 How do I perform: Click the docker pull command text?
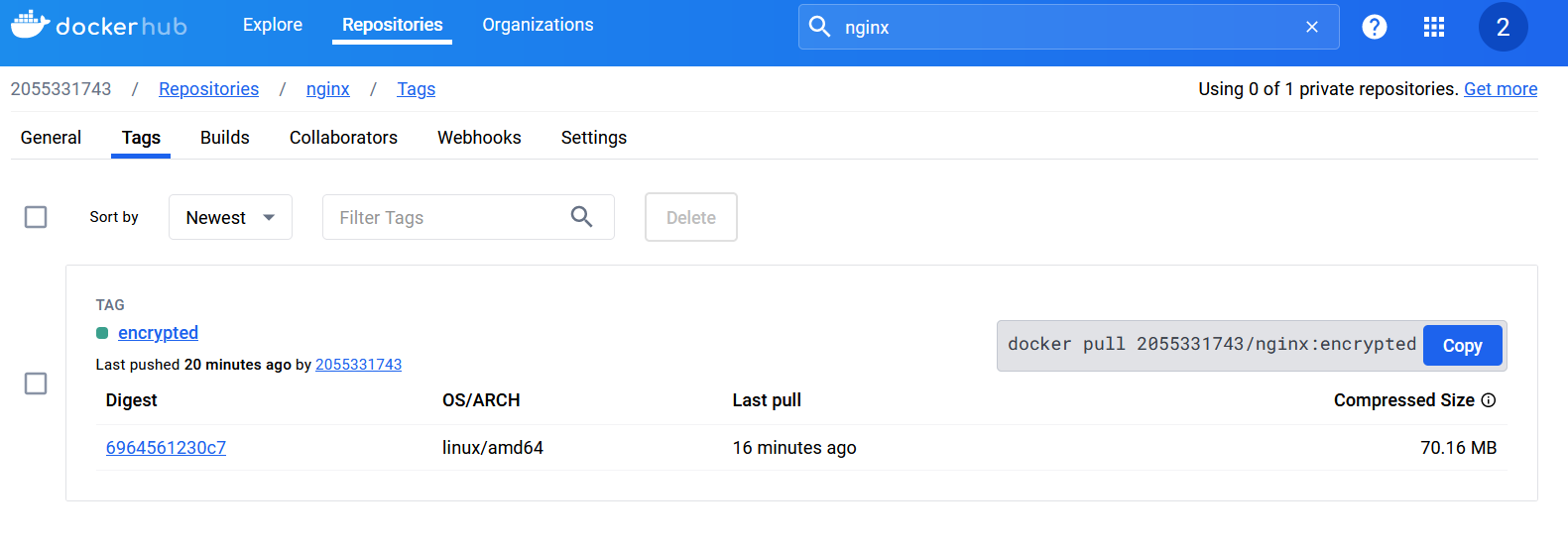pyautogui.click(x=1211, y=344)
